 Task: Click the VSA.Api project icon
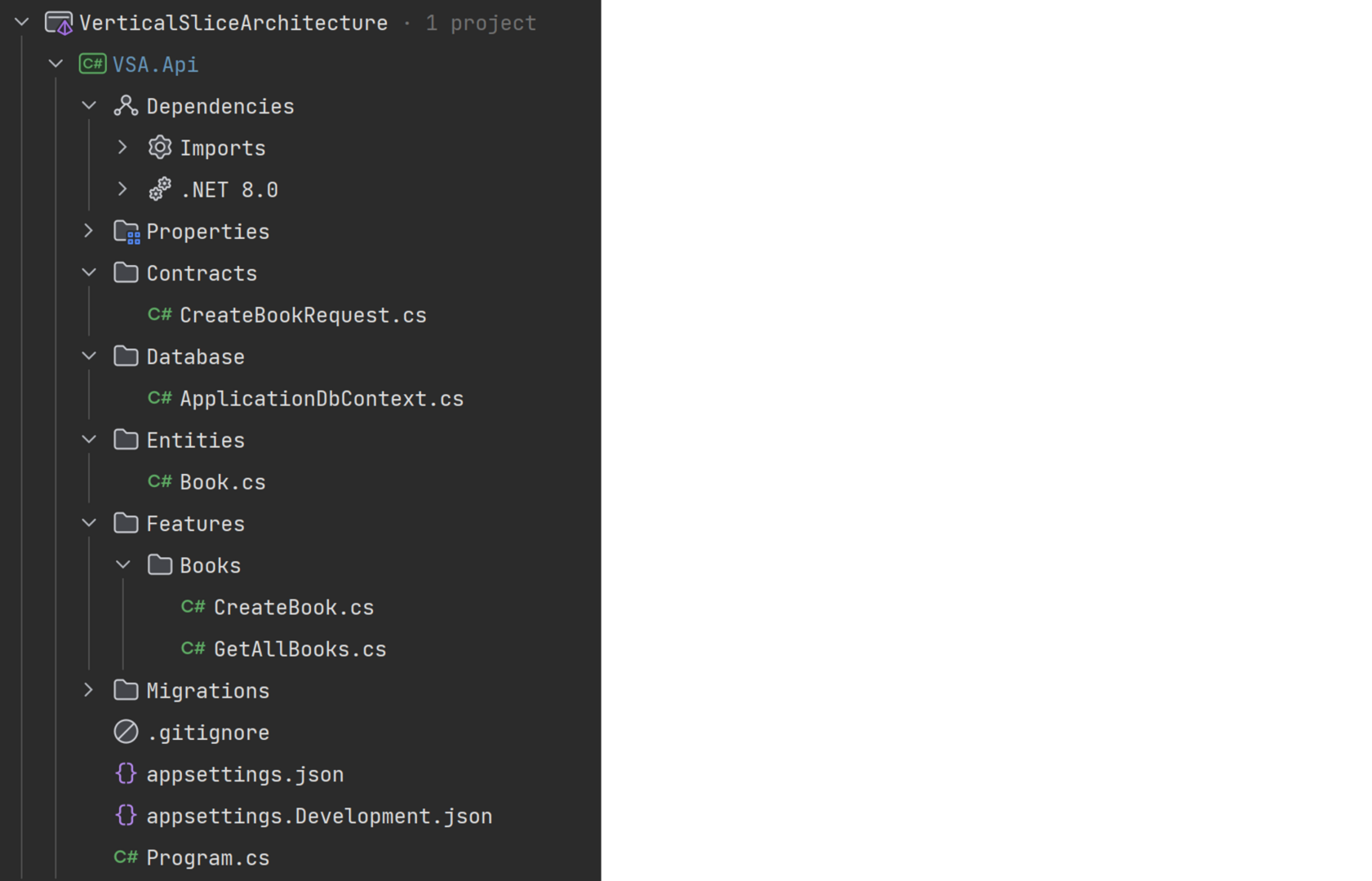(x=91, y=64)
